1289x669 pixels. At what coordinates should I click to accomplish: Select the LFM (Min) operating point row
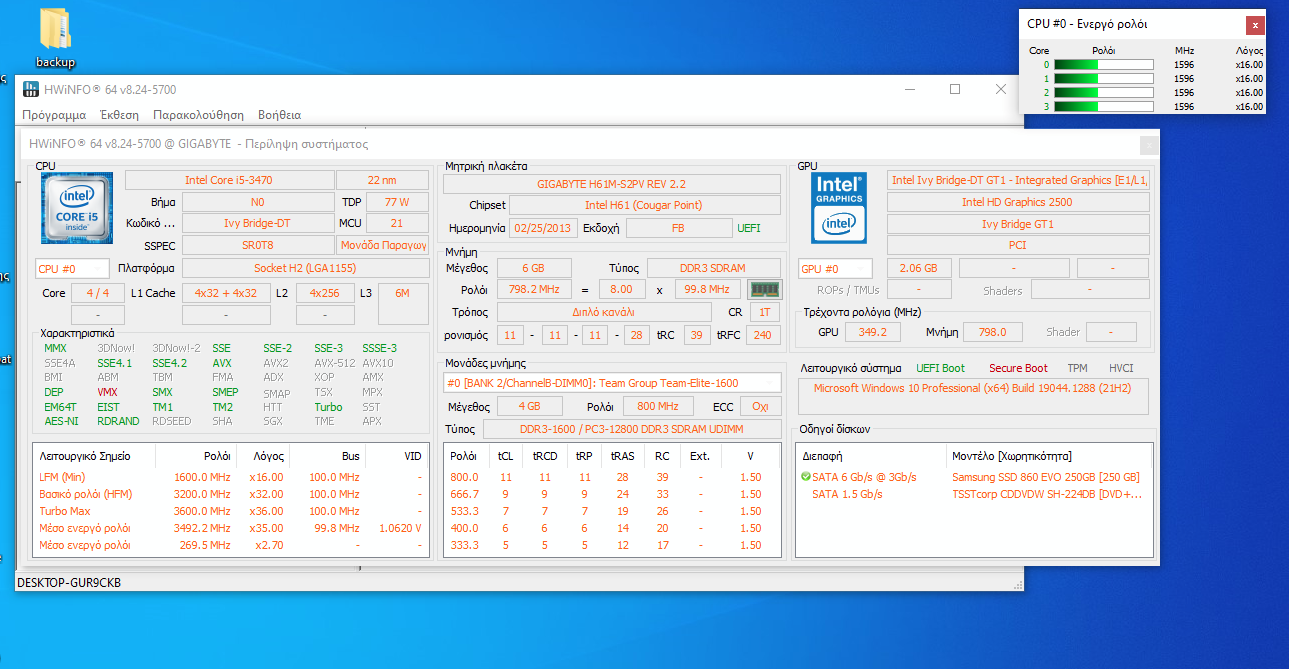tap(231, 477)
